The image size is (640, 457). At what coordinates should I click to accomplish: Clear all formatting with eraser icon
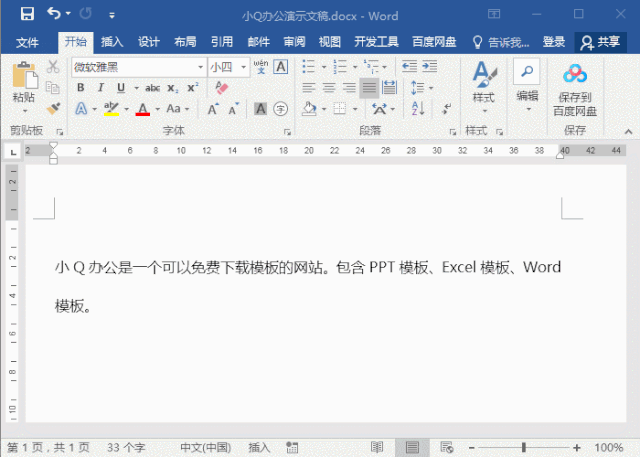tap(222, 88)
